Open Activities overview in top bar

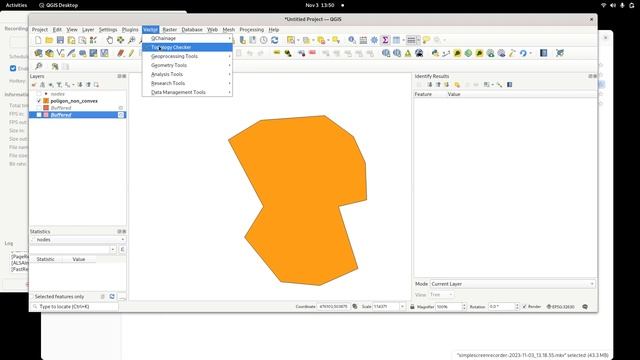(x=16, y=5)
